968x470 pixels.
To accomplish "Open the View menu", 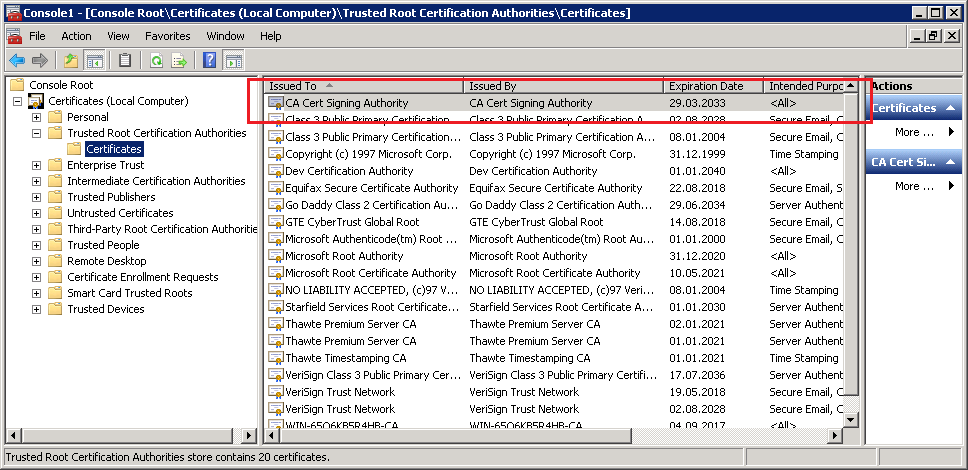I will click(119, 36).
